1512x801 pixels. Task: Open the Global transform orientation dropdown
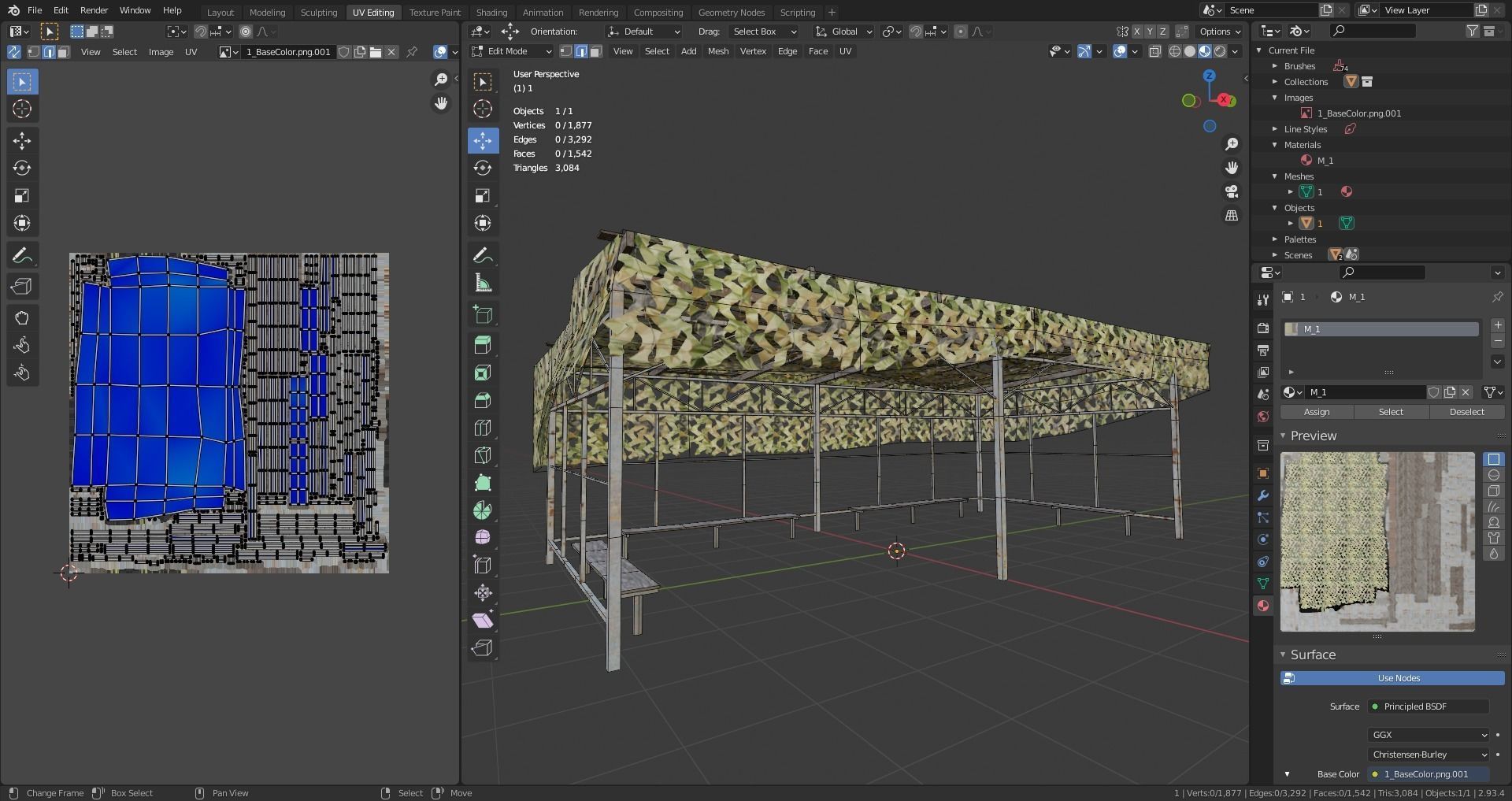(x=844, y=32)
